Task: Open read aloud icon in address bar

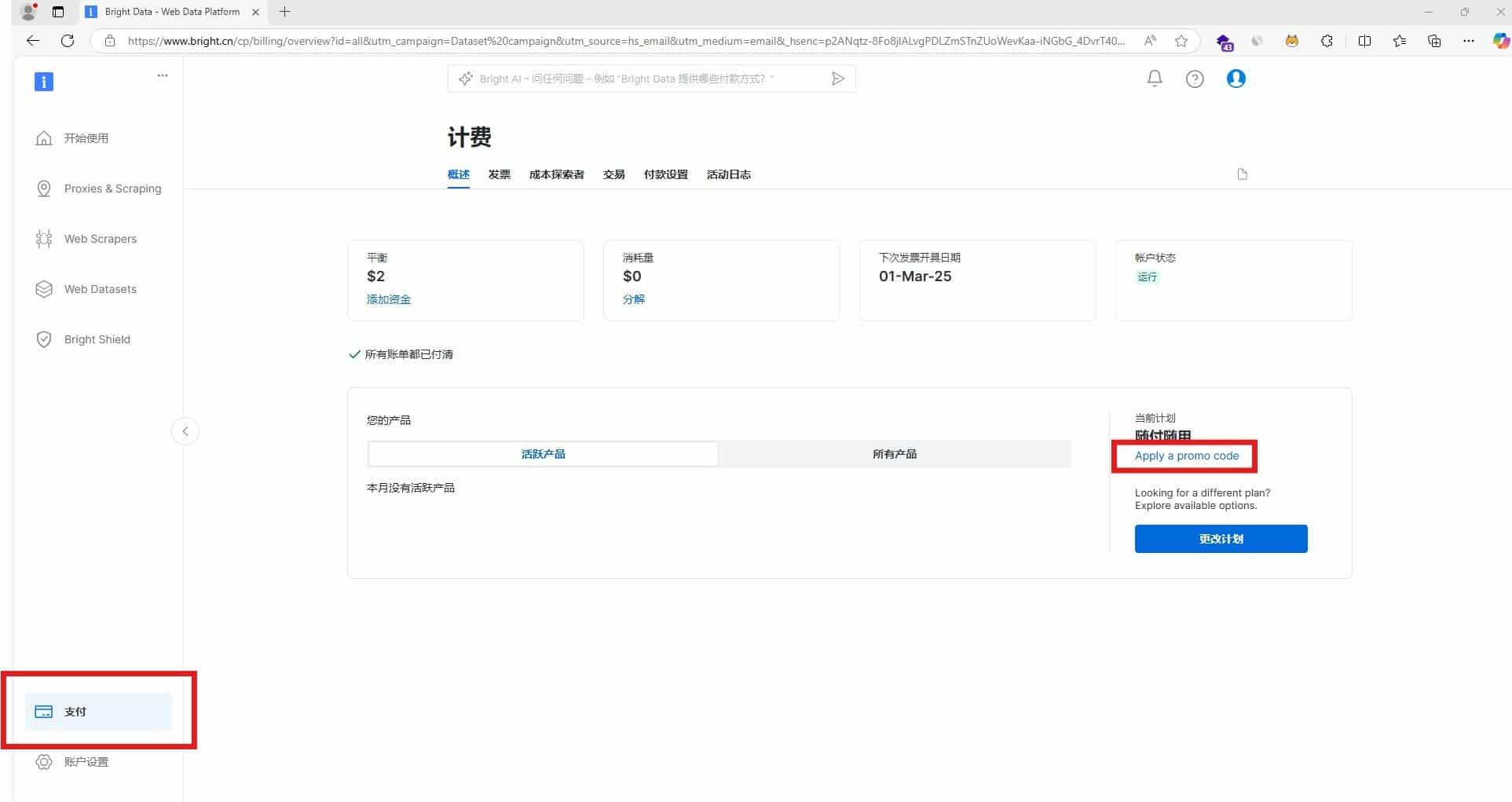Action: 1150,41
